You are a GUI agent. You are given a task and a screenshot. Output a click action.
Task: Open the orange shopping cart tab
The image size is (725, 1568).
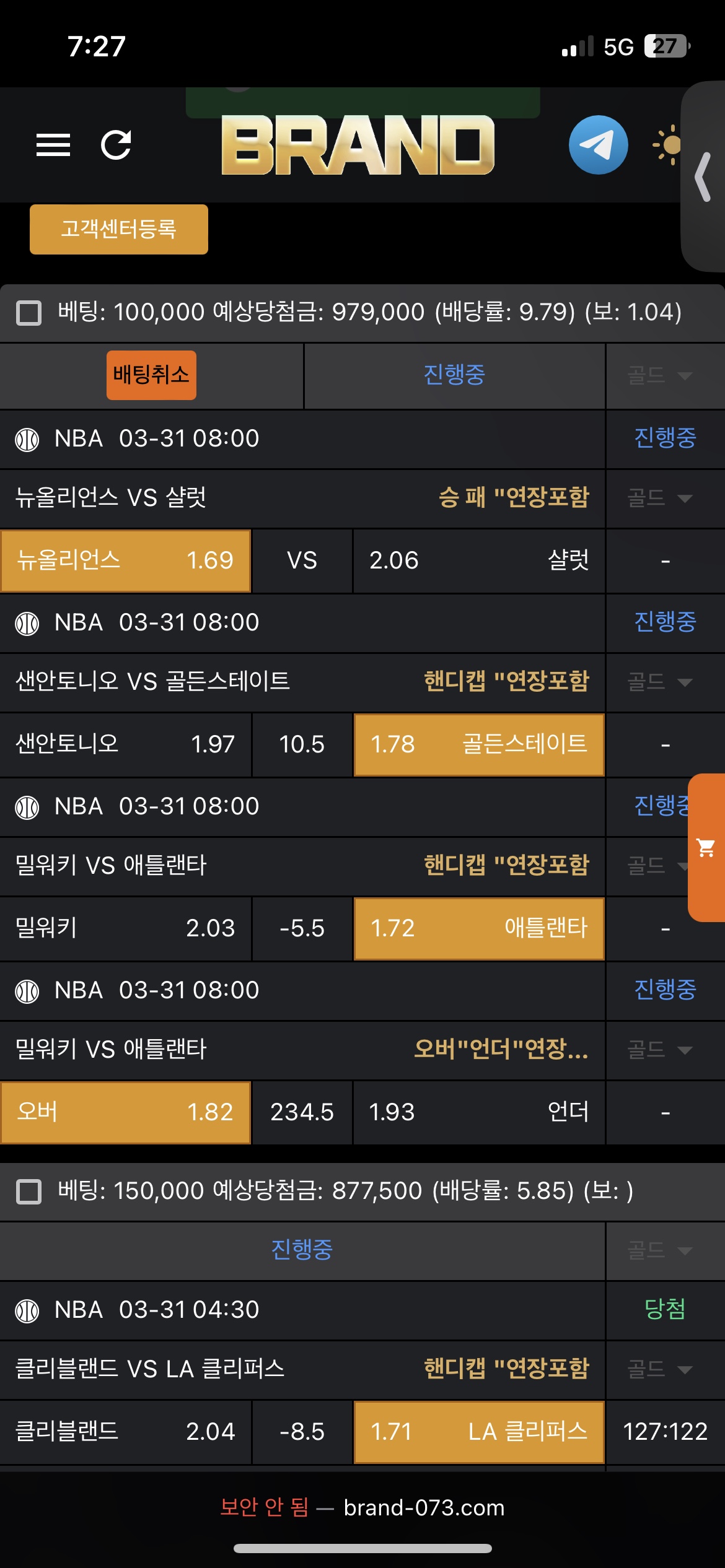[706, 847]
